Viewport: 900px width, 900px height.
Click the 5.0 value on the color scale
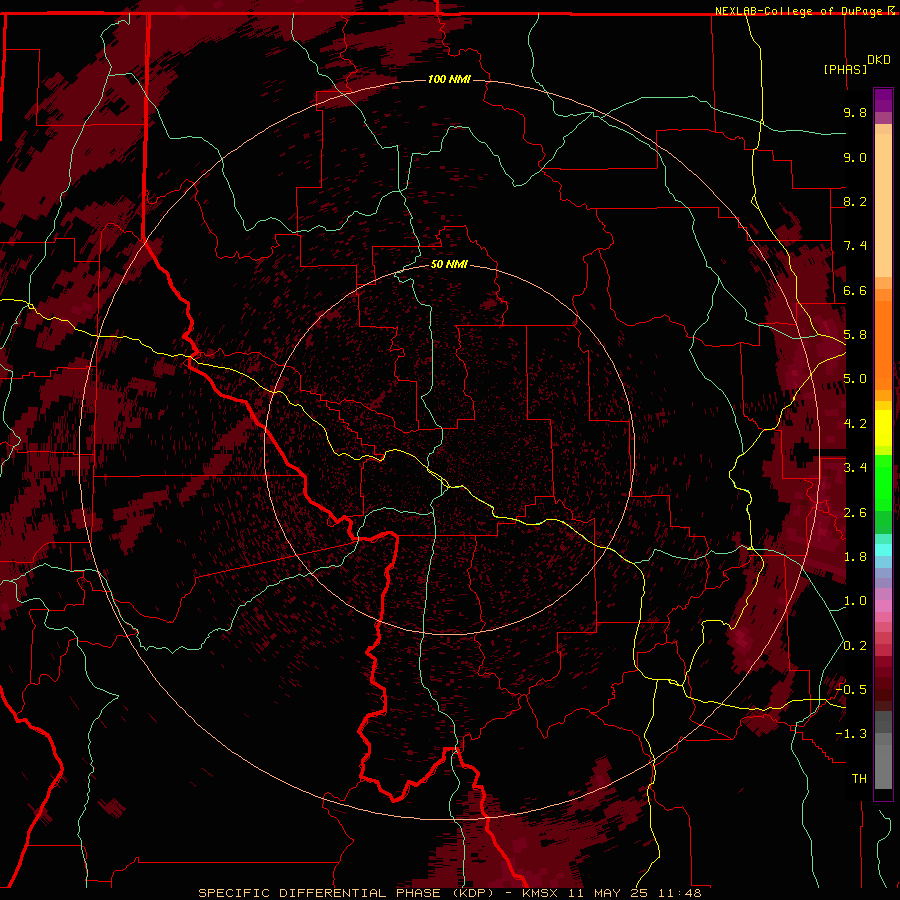click(855, 379)
